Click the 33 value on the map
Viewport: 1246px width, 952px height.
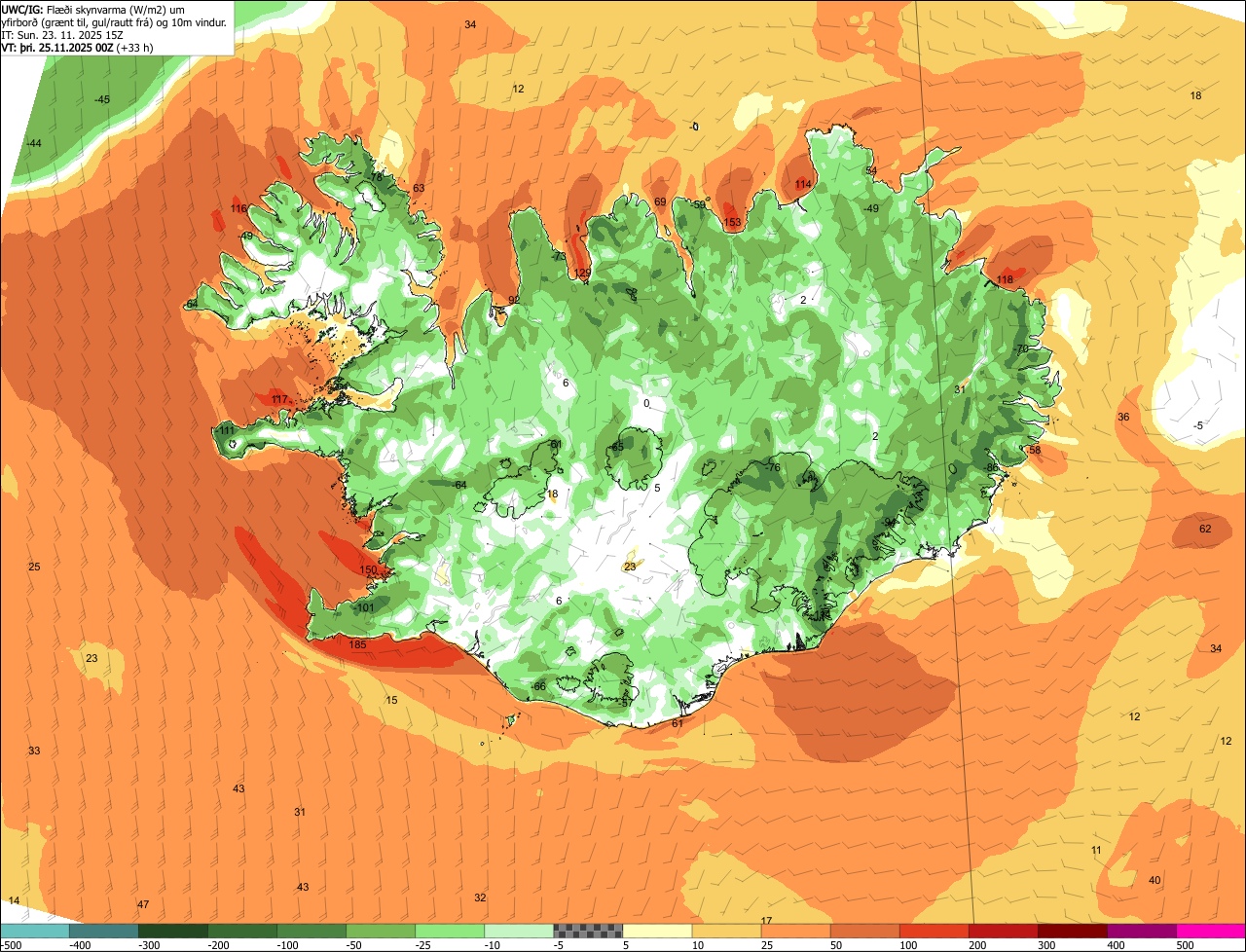click(34, 751)
